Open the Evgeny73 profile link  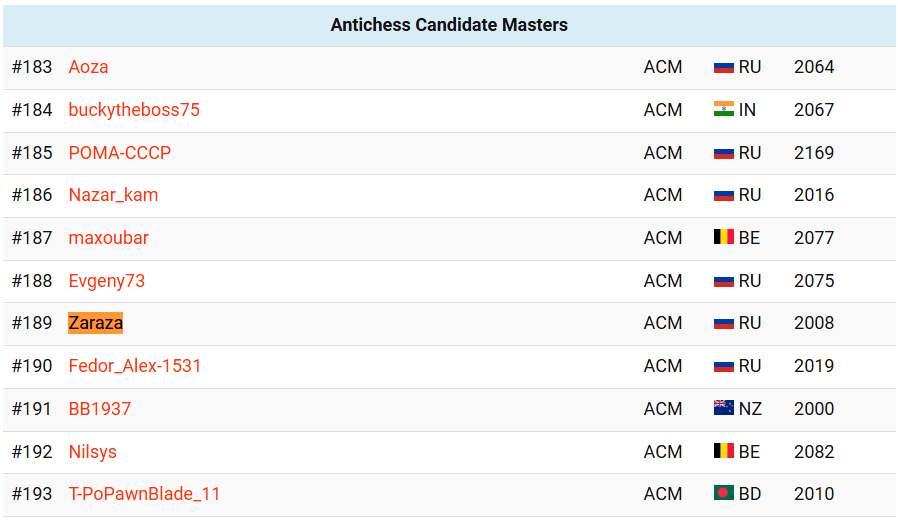click(x=107, y=281)
